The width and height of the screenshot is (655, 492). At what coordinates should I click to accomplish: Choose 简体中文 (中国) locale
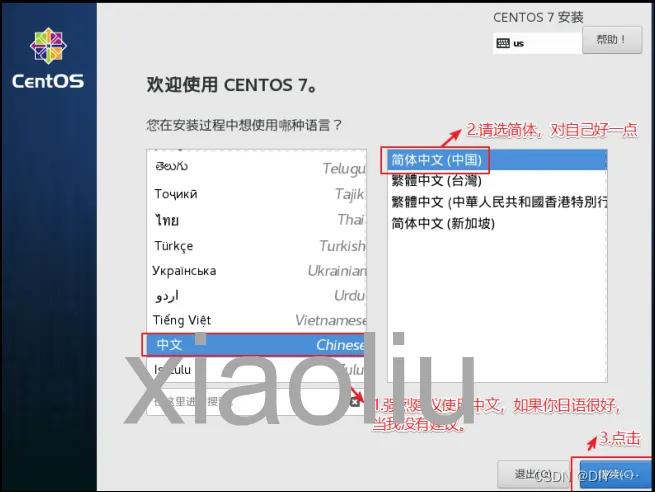[497, 160]
